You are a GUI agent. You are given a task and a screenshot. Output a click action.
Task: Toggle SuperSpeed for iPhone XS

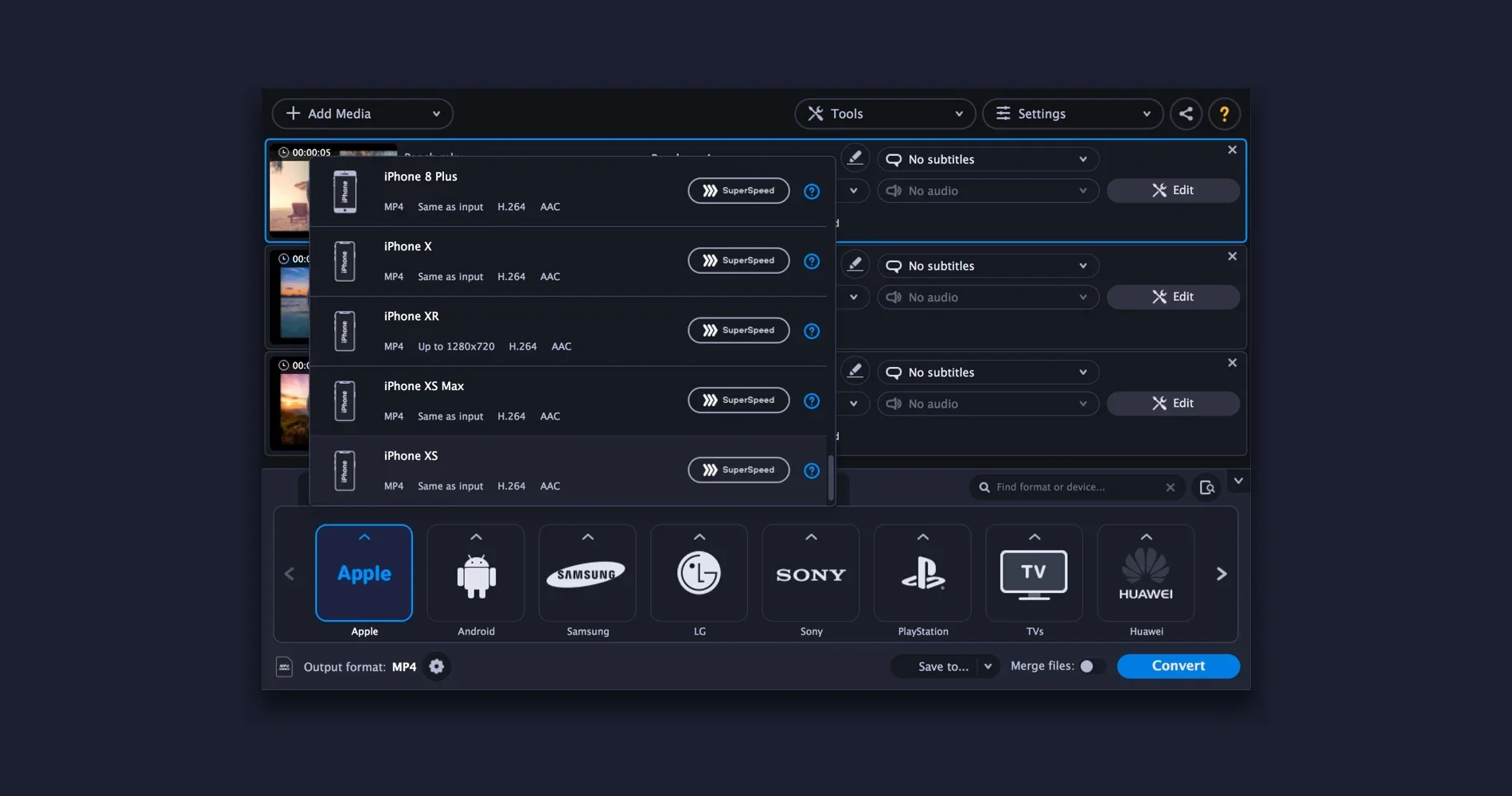click(x=738, y=470)
